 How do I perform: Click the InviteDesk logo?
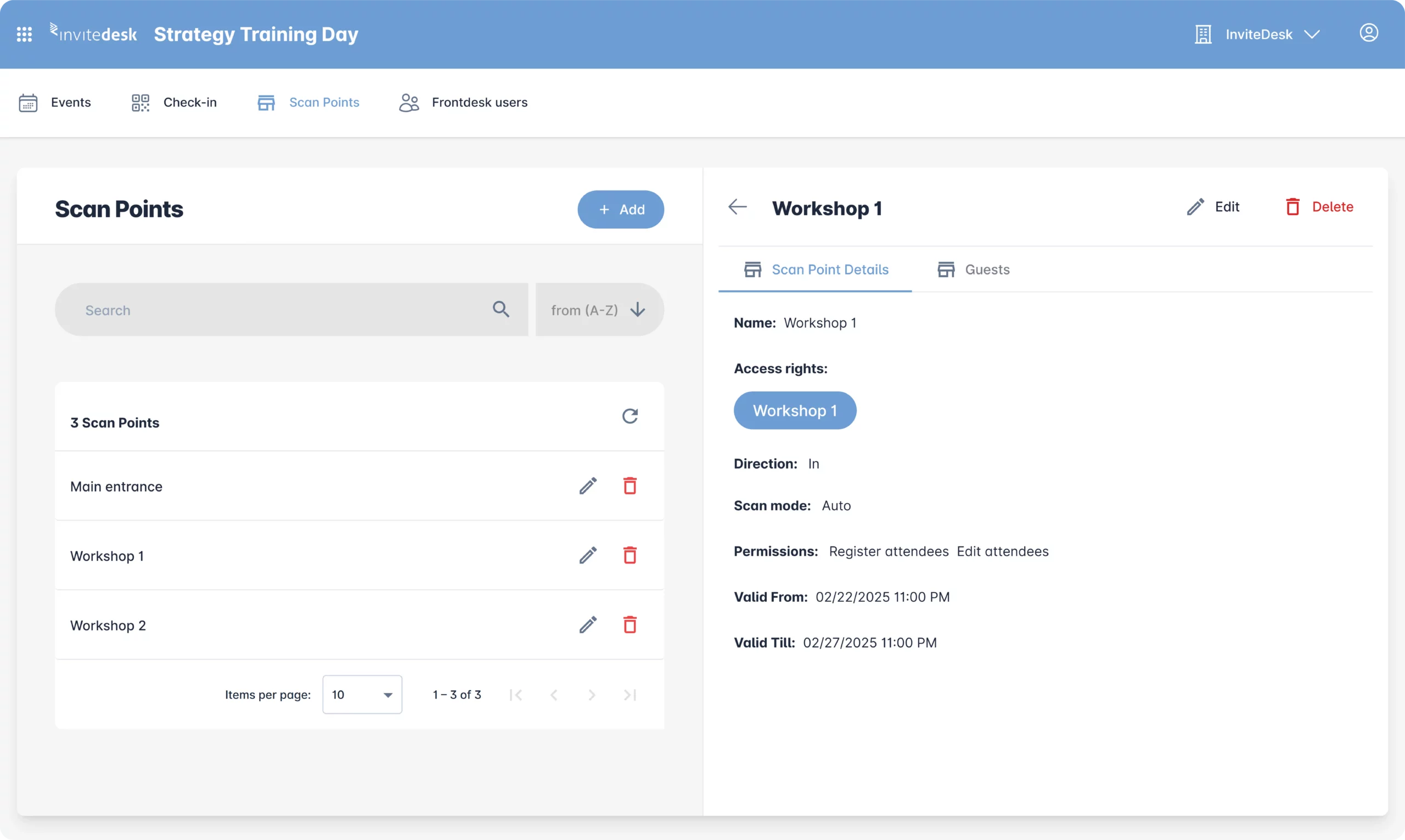[x=93, y=33]
